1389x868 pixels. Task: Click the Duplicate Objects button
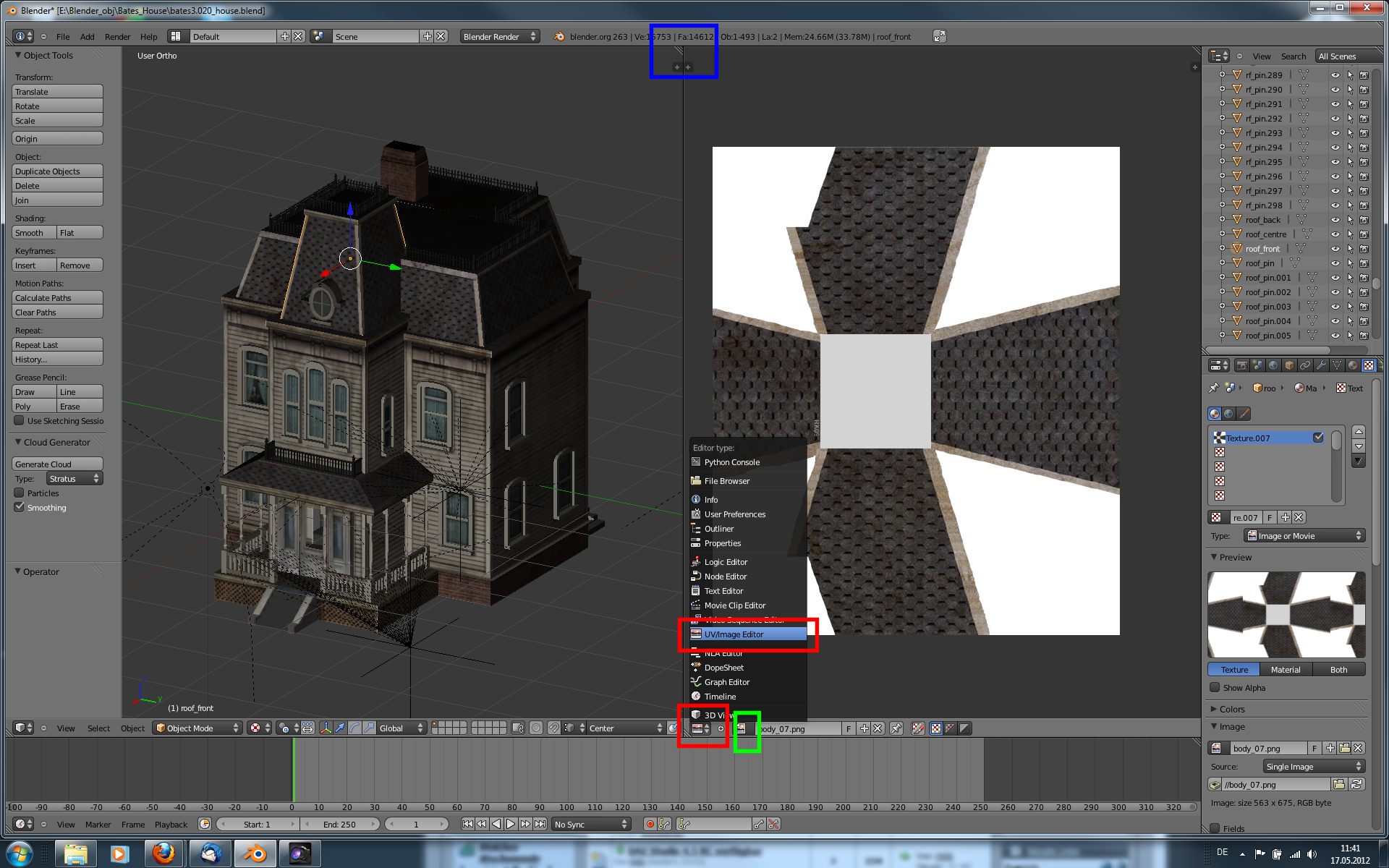pos(57,171)
